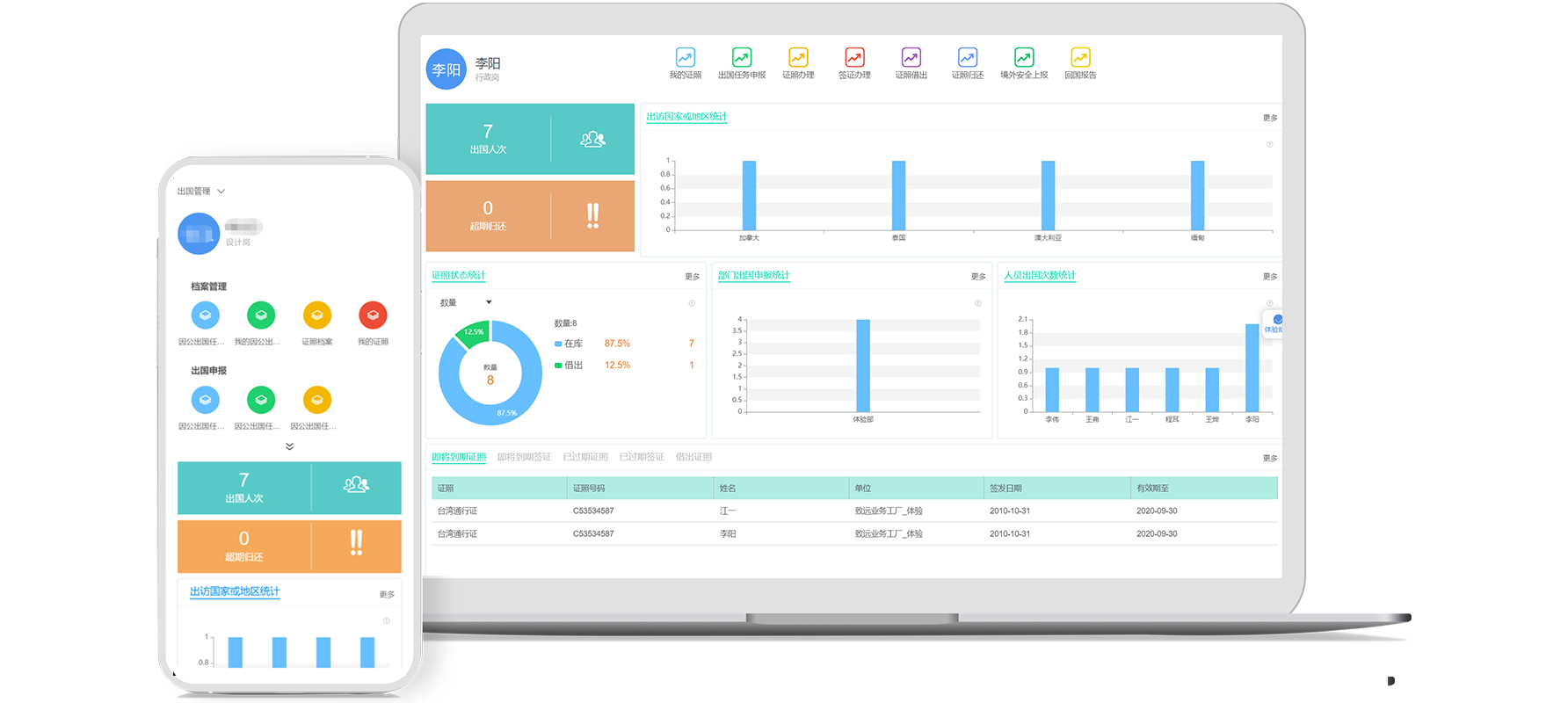Screen dimensions: 1568x703
Task: Select the table row for 江一
Action: click(728, 511)
